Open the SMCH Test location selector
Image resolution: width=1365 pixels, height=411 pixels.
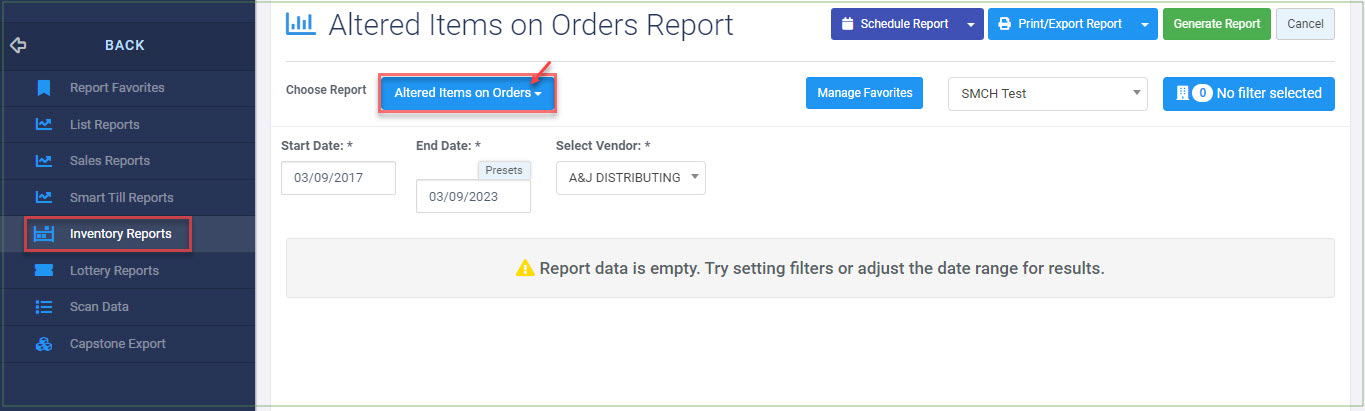(1047, 93)
